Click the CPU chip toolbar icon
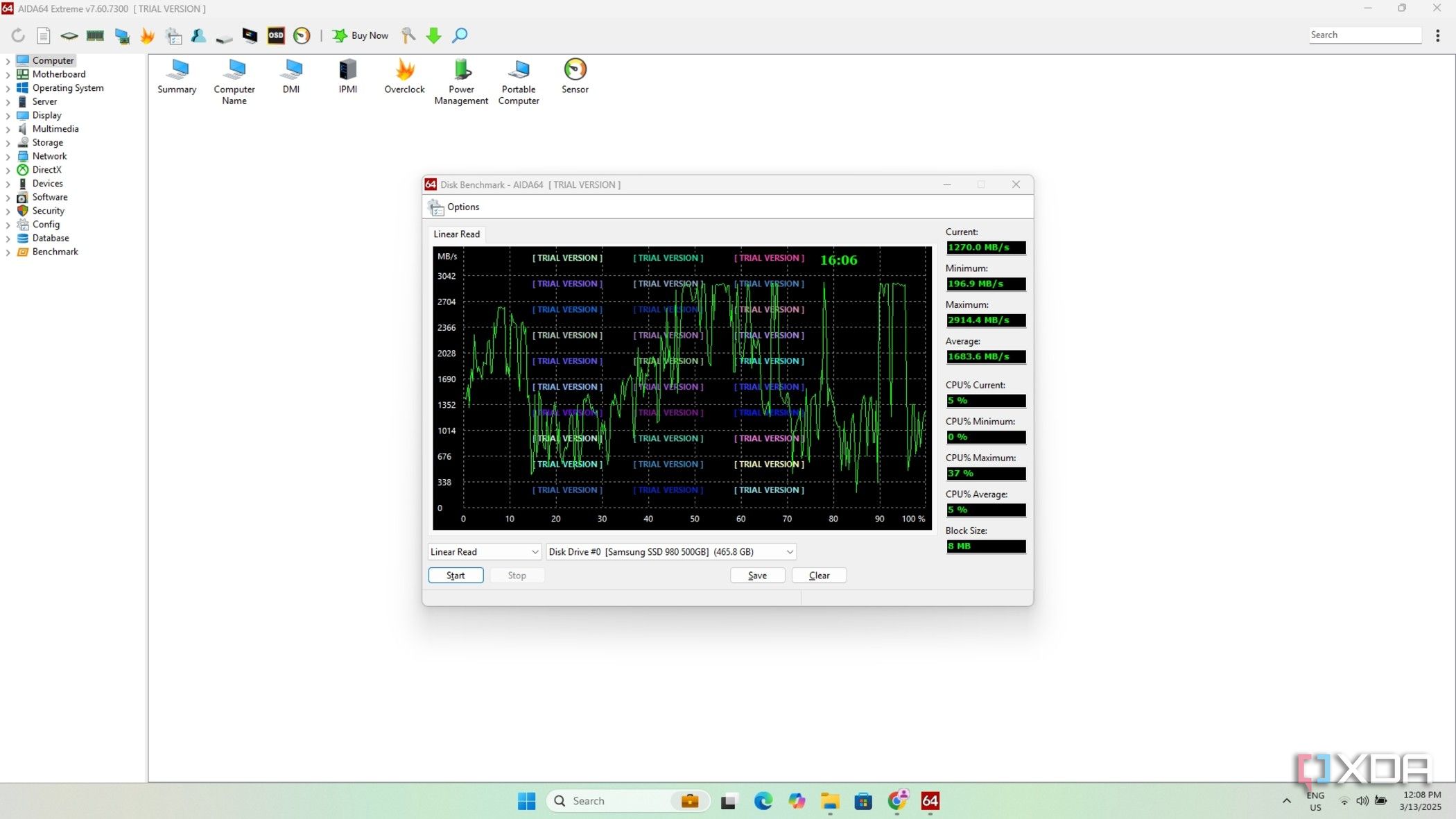The image size is (1456, 819). 69,35
